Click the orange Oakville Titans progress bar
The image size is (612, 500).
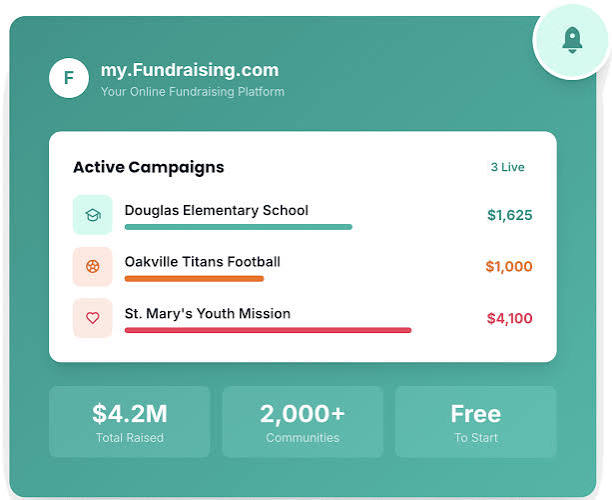[194, 279]
